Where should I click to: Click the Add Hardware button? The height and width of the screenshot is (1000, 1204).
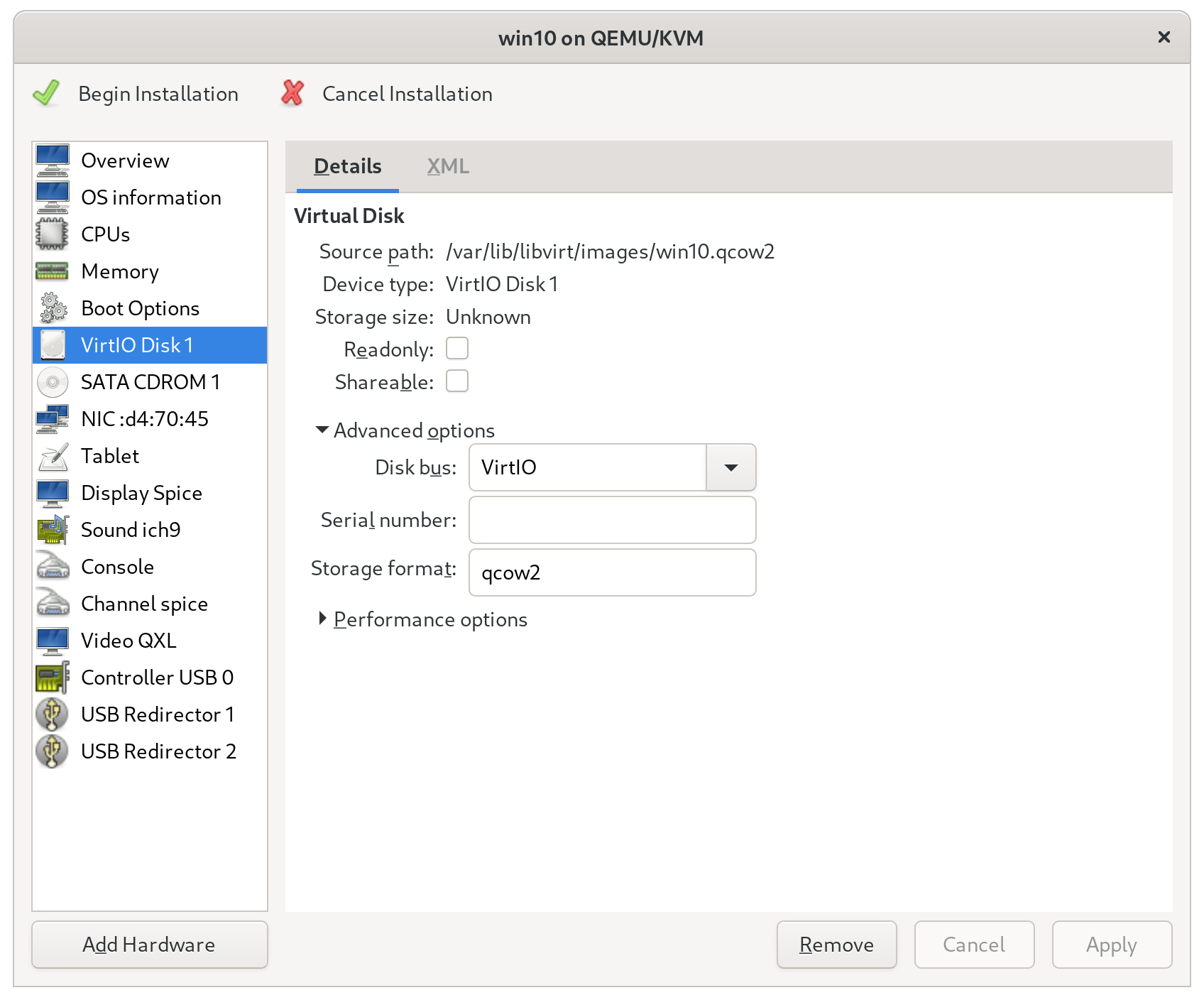coord(150,945)
